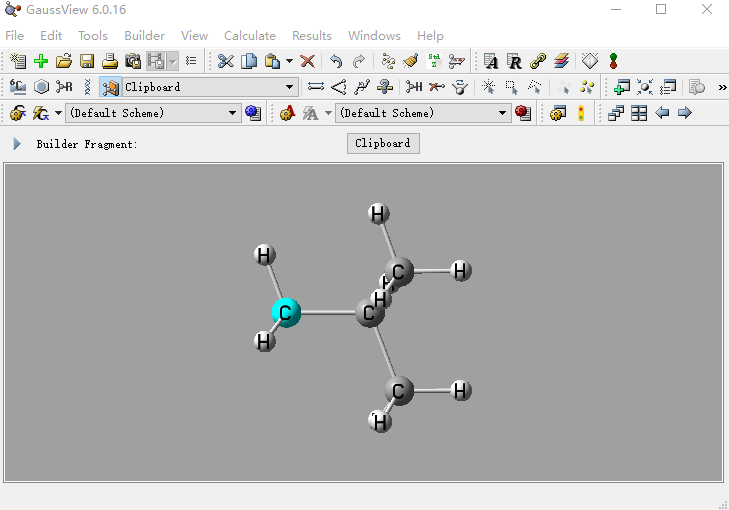Clean the structure with the broom icon
Screen dimensions: 729x510
(411, 61)
